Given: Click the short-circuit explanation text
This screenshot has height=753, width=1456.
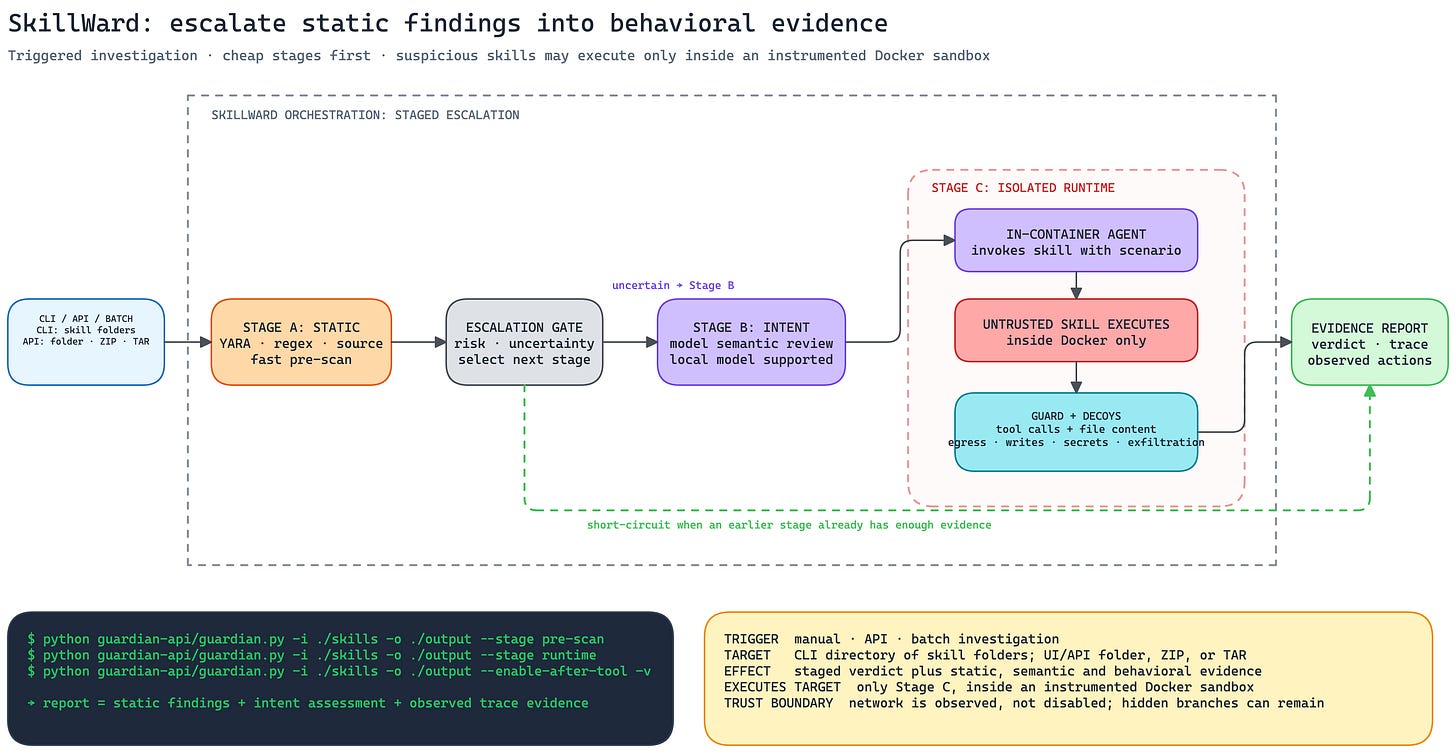Looking at the screenshot, I should tap(789, 525).
